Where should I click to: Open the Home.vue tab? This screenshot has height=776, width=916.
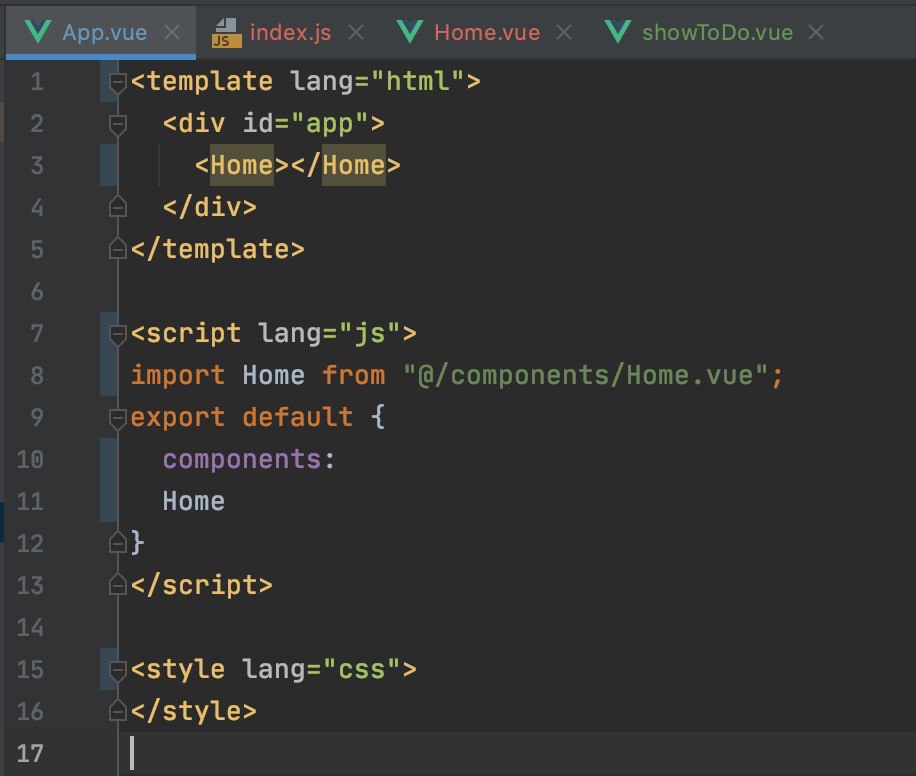[487, 32]
